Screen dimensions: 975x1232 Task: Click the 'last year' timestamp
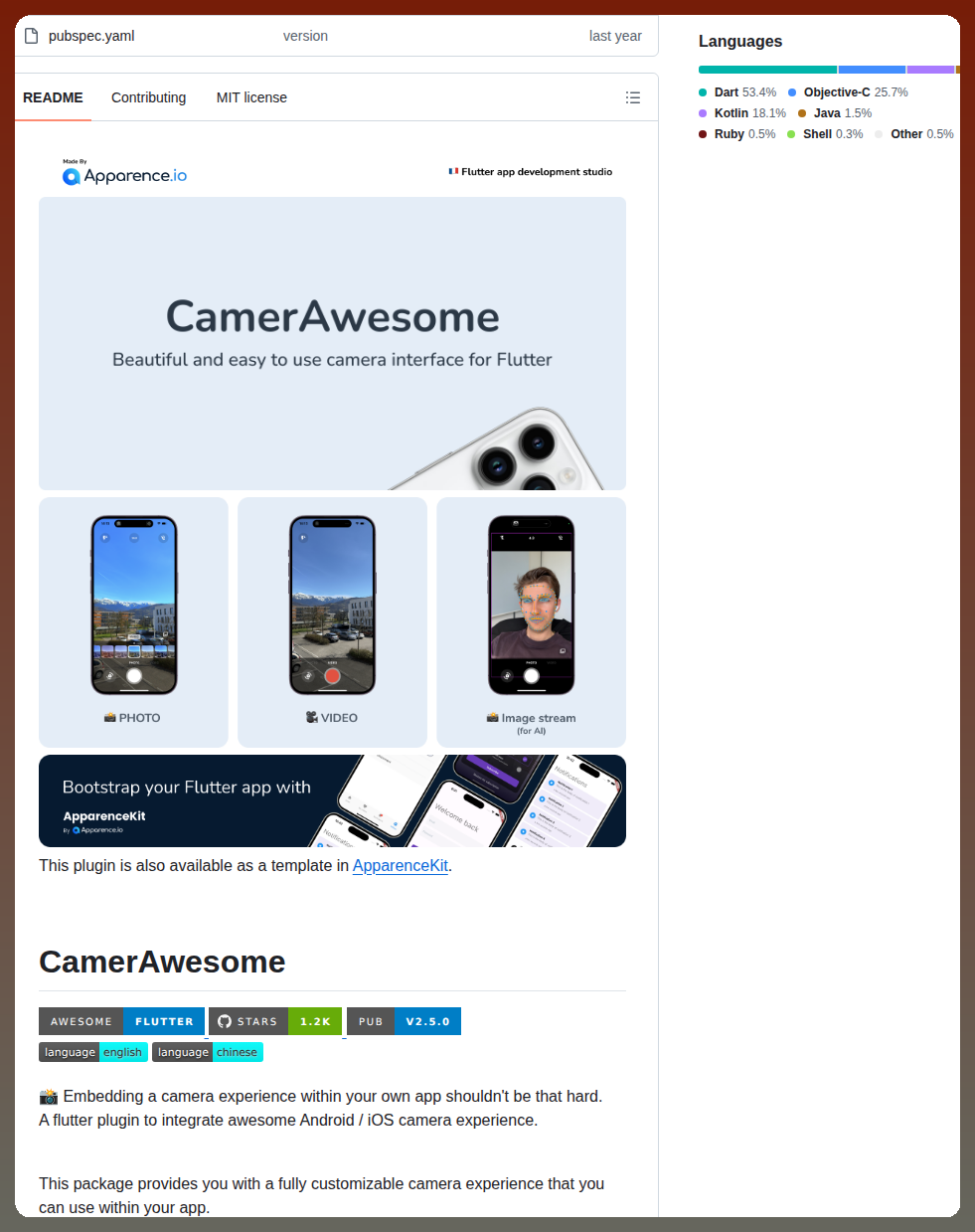(x=615, y=36)
